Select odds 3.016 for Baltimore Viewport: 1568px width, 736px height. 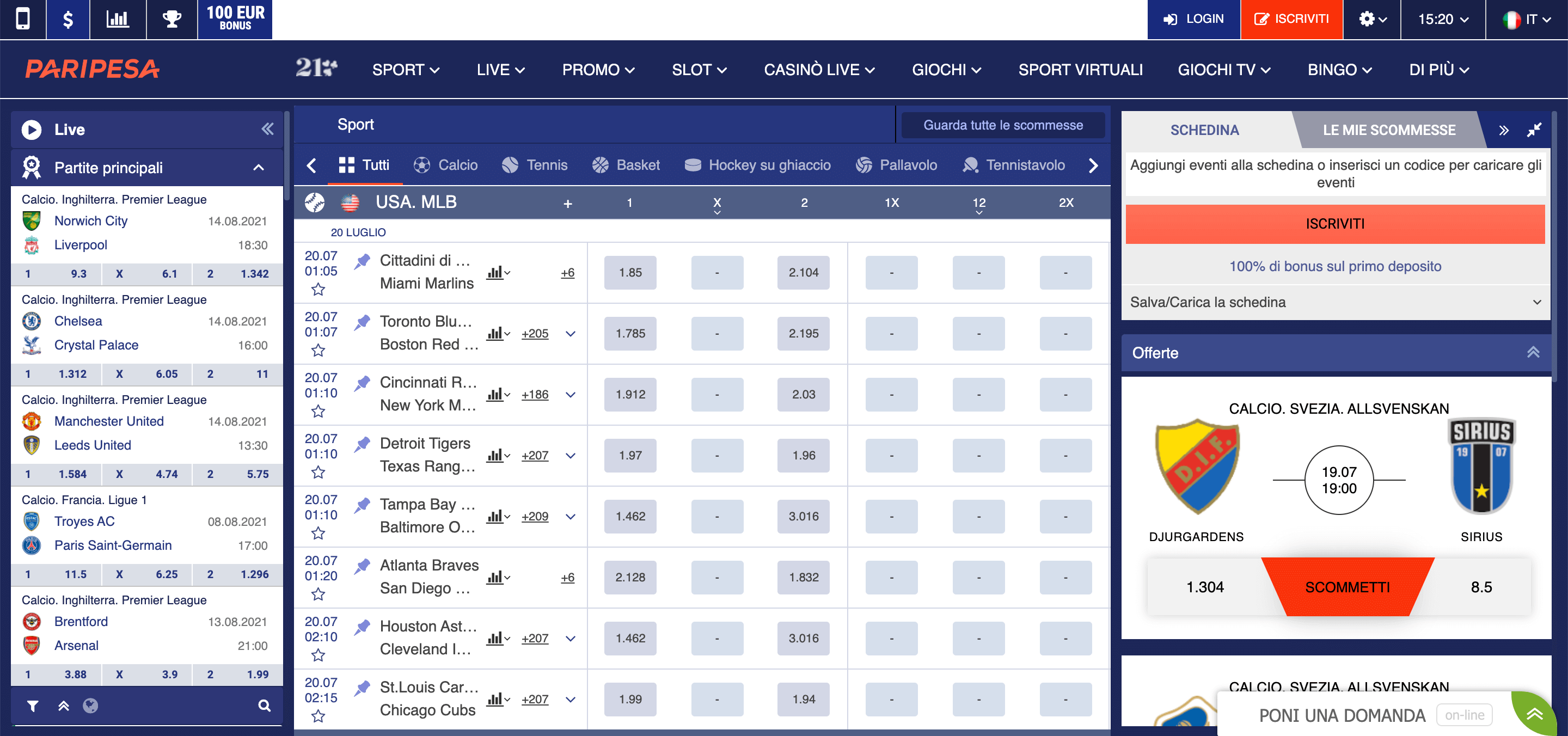coord(803,516)
